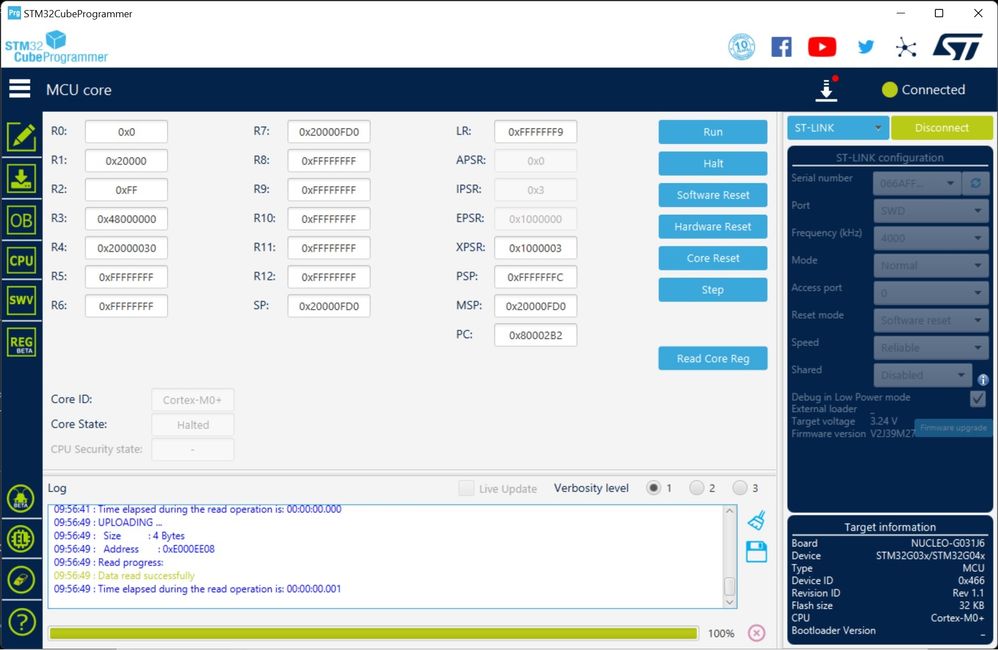Open the Frequency (kHz) dropdown
Viewport: 998px width, 650px height.
(931, 238)
